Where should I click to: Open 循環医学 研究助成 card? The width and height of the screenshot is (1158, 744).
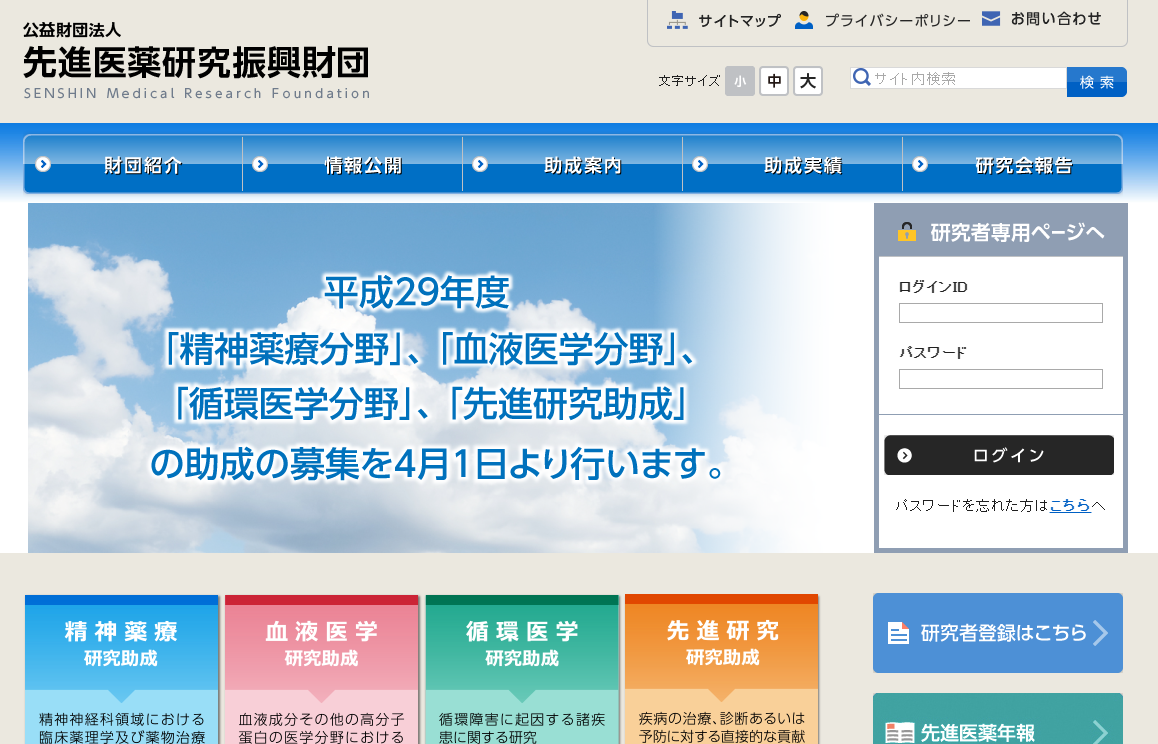[522, 669]
